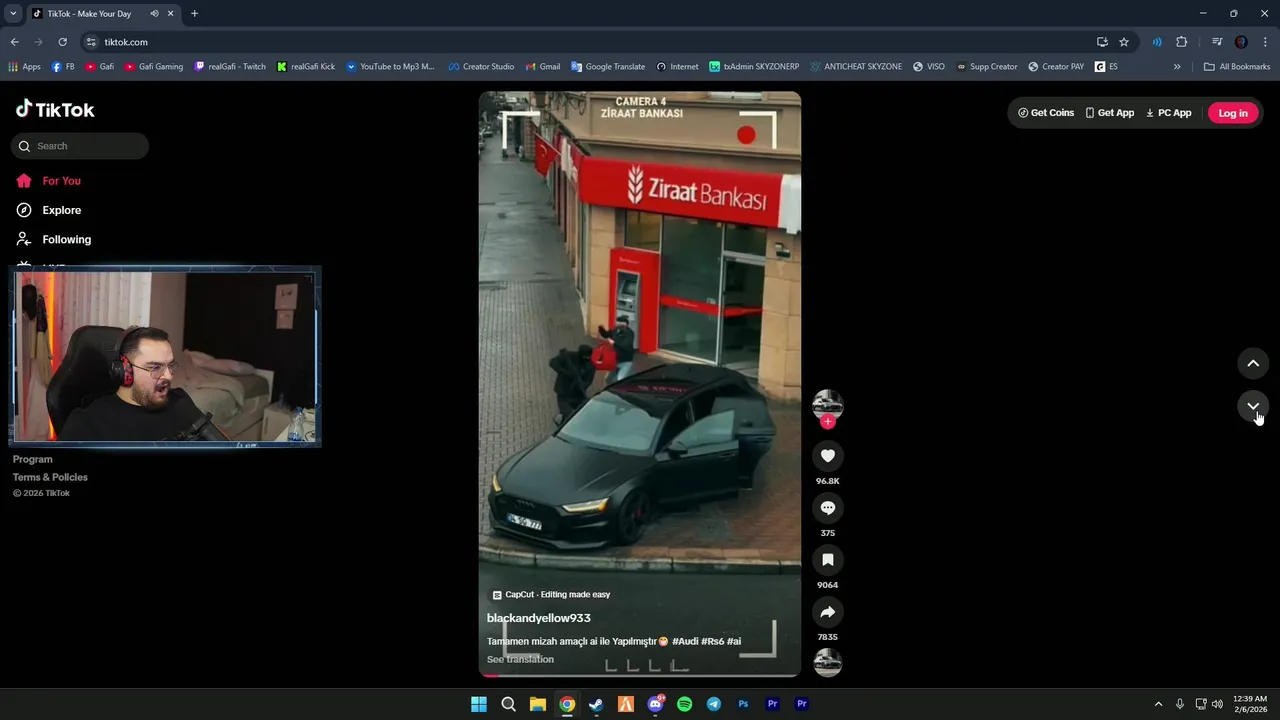Screen dimensions: 1280x720
Task: Open the #Rs6 hashtag
Action: [x=712, y=641]
